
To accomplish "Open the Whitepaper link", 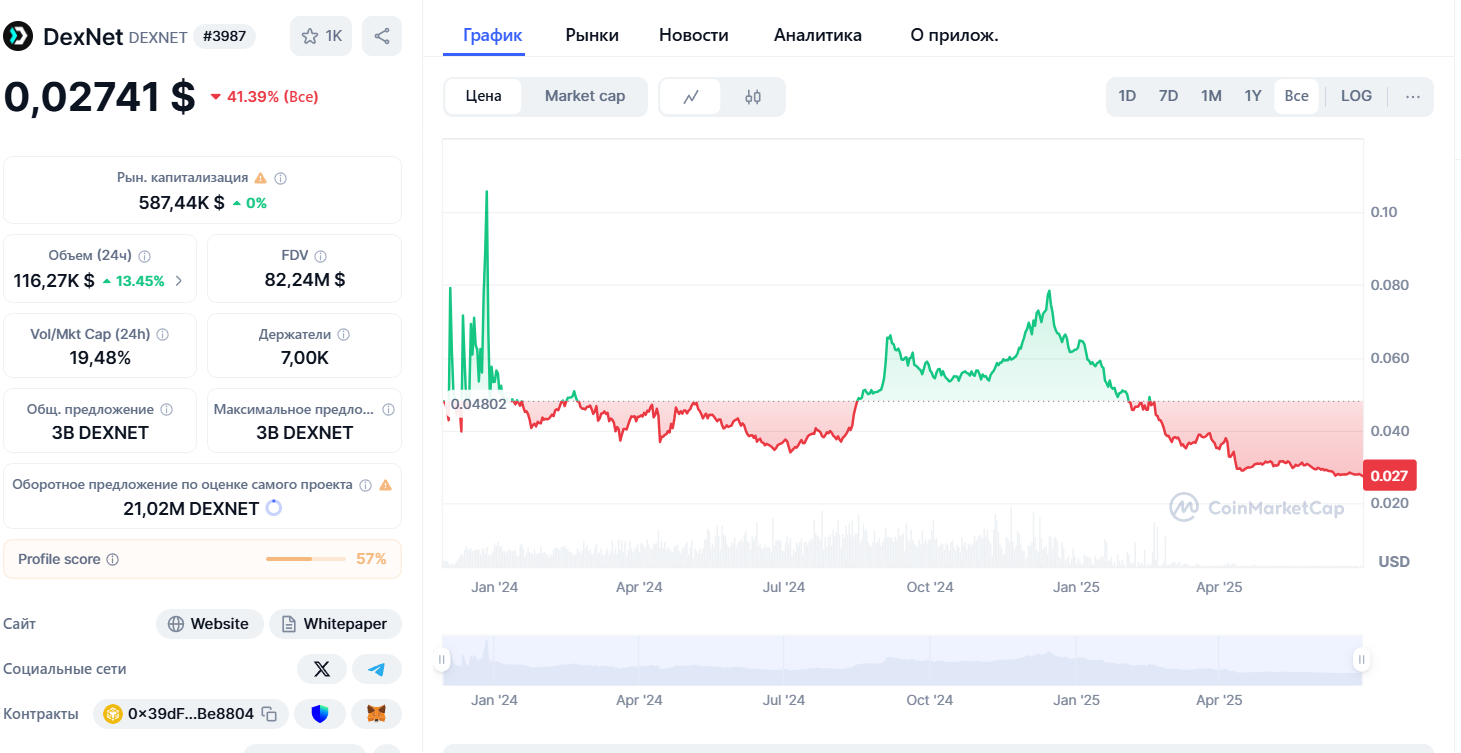I will click(335, 624).
